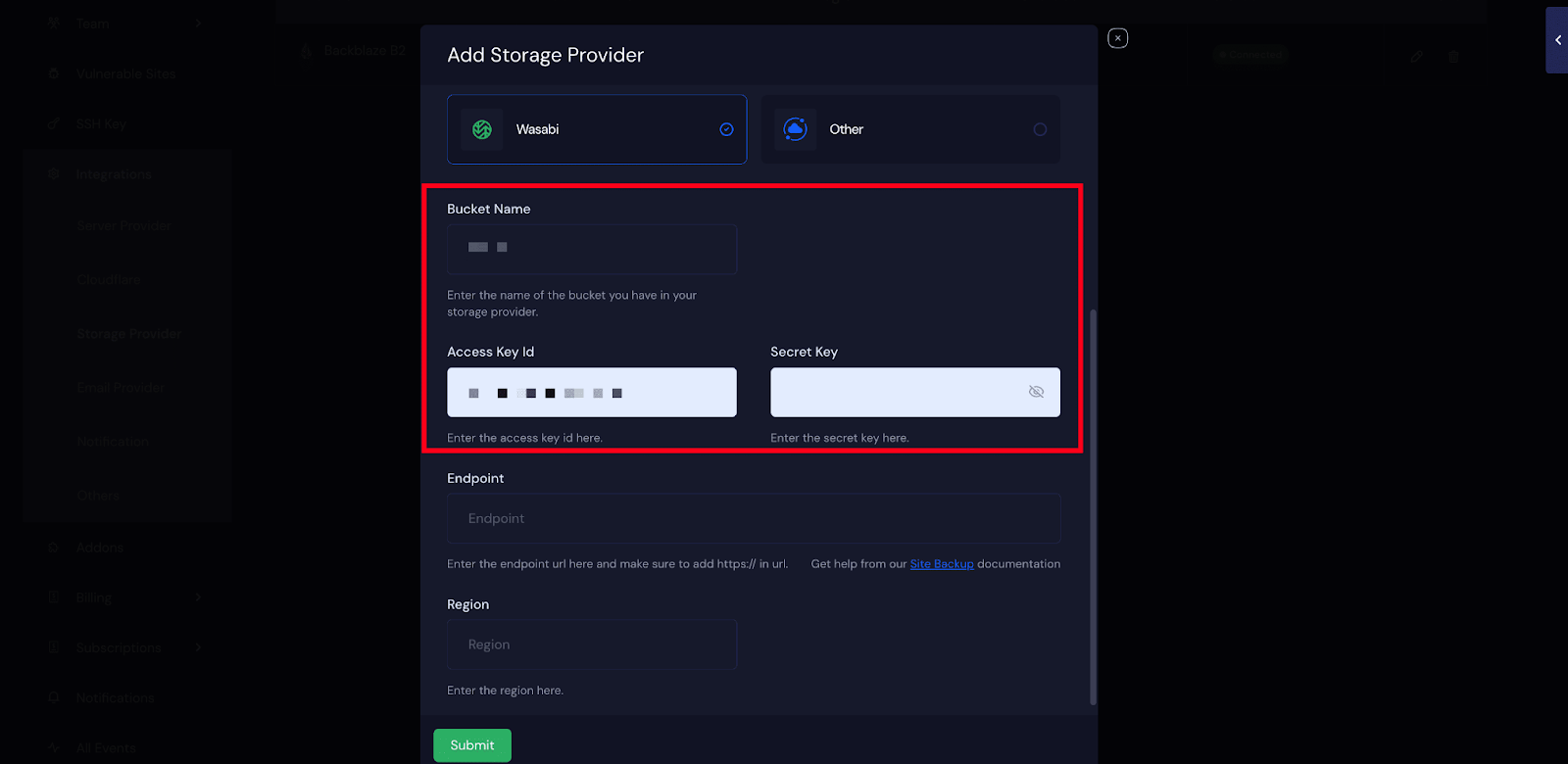Click the Team sidebar icon
Screen dimensions: 1568x764
tap(54, 24)
